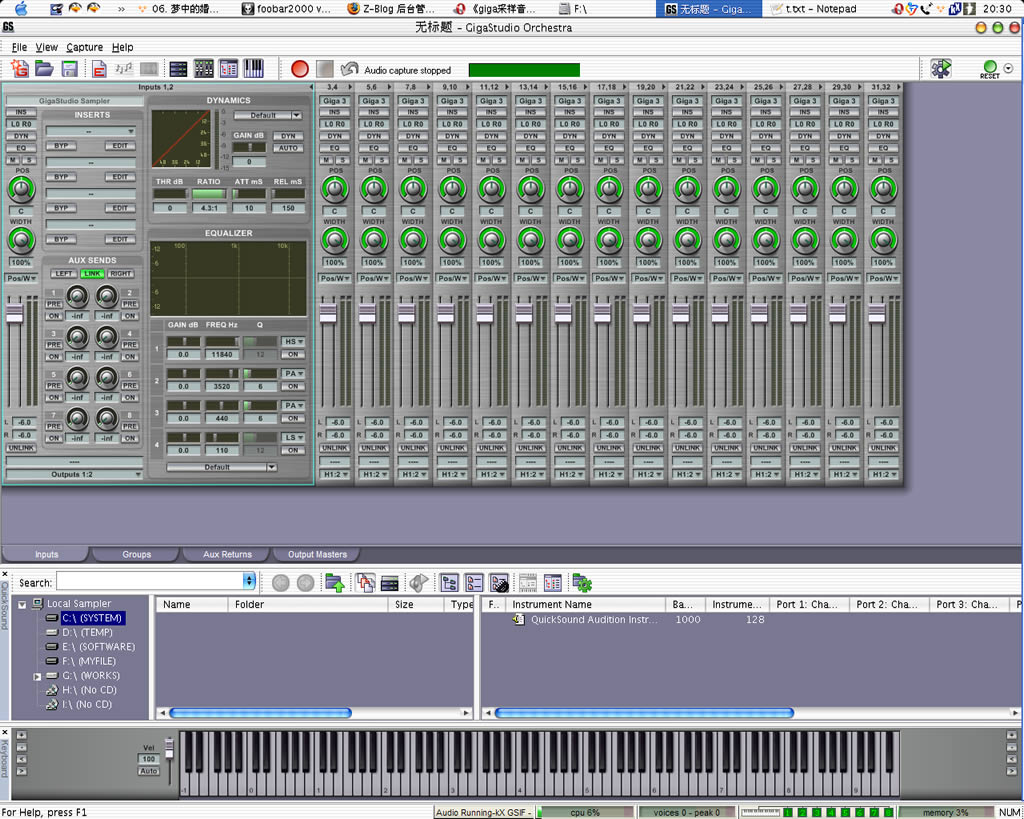The width and height of the screenshot is (1024, 819).
Task: Toggle LINK in Aux Sends
Action: point(92,274)
